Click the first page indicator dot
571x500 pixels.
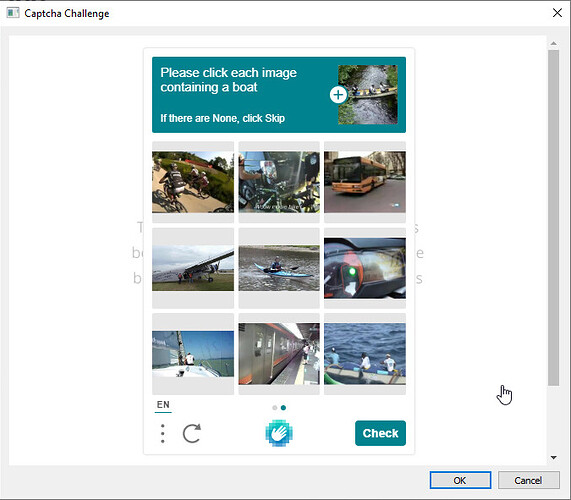coord(275,408)
